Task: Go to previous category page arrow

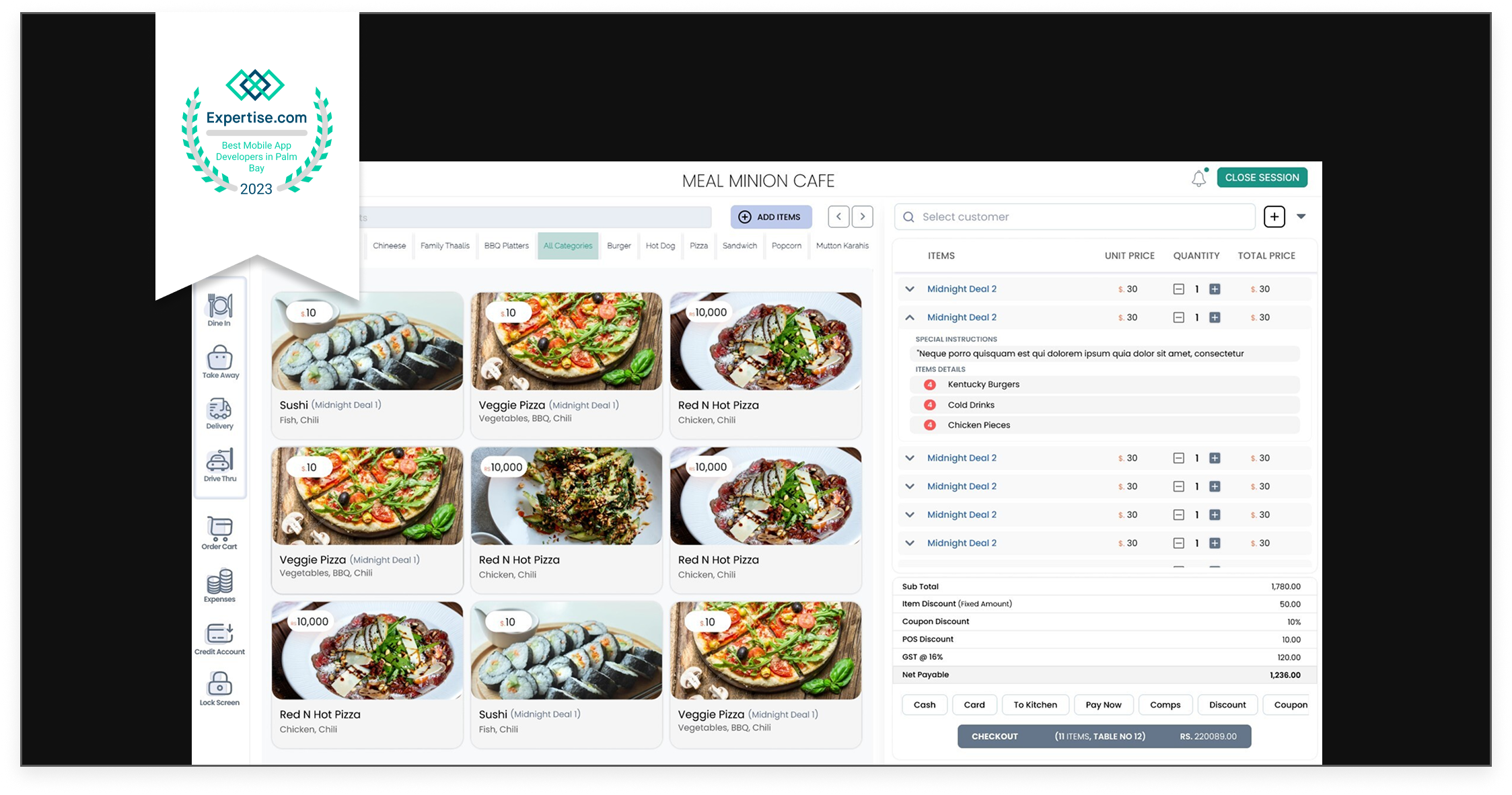Action: 838,217
